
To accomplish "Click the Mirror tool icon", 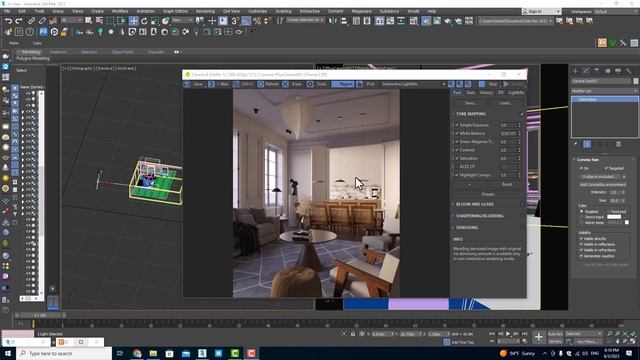I will click(x=333, y=21).
